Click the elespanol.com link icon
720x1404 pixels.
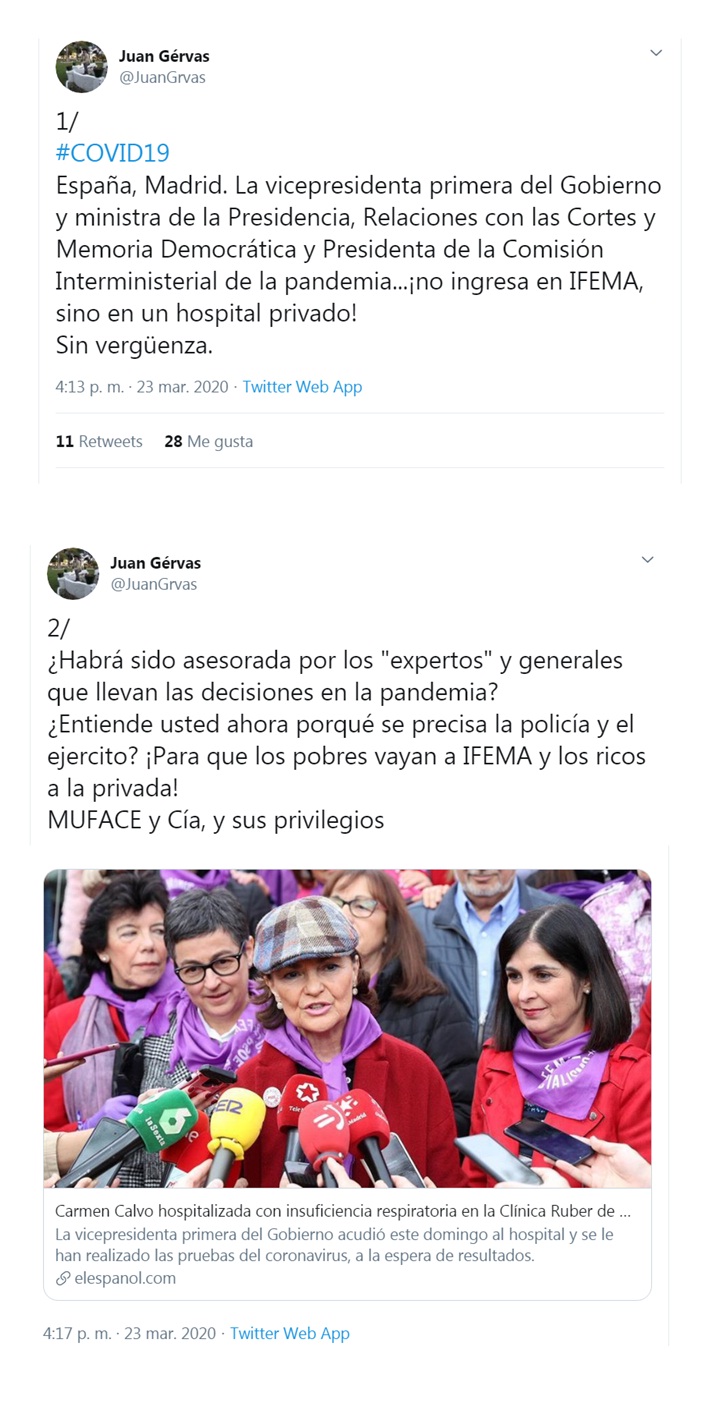(62, 1279)
